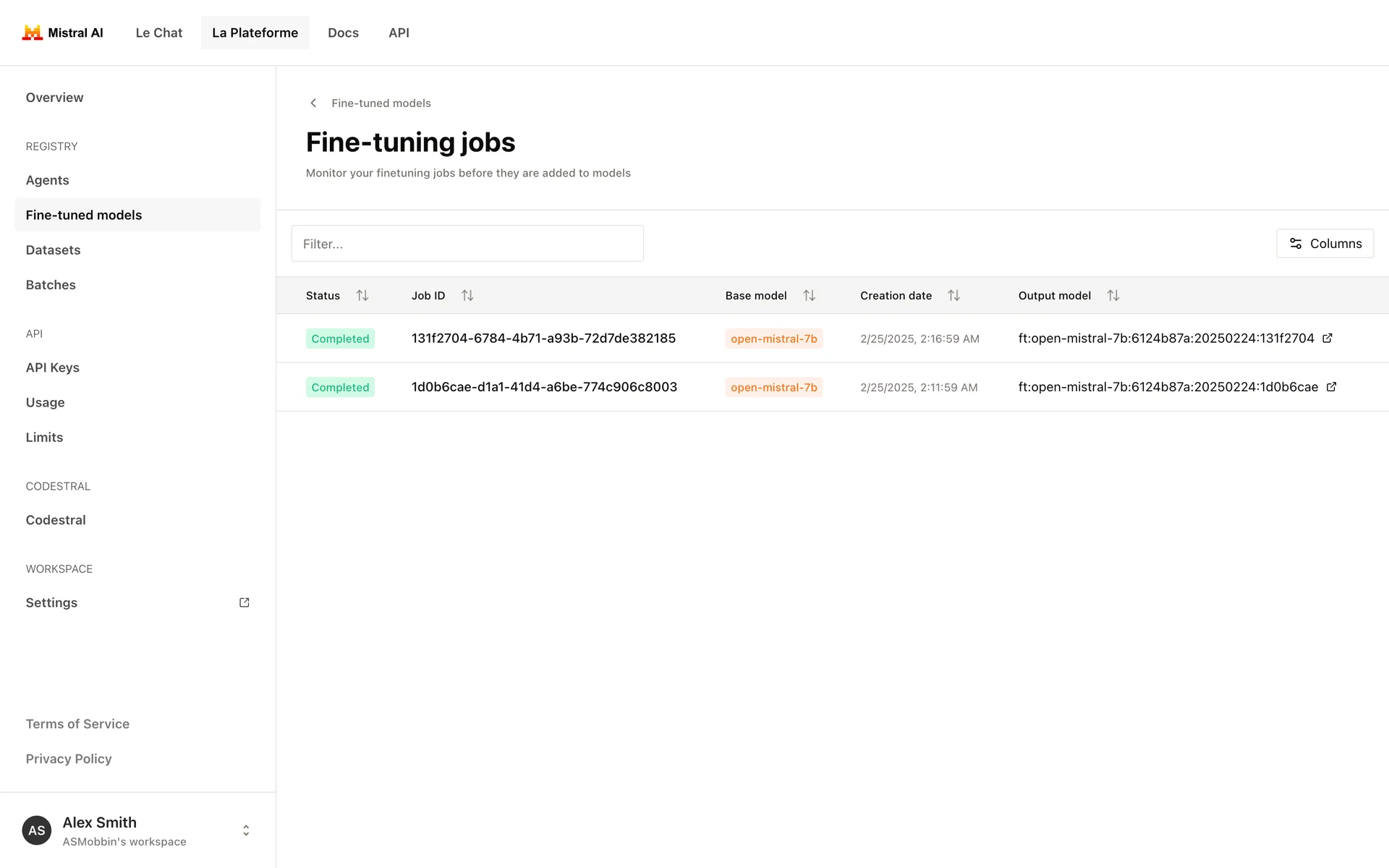
Task: Click the Settings external link icon
Action: (245, 603)
